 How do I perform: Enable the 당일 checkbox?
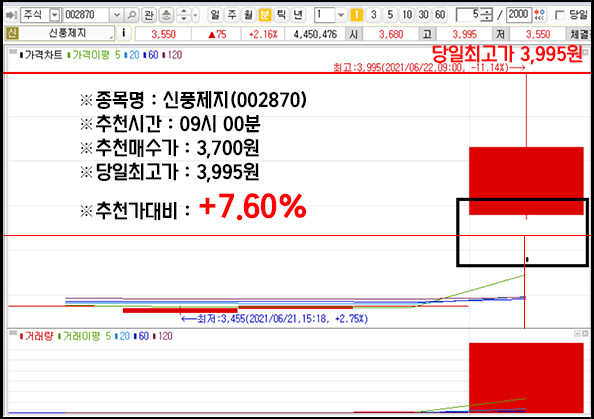[559, 16]
